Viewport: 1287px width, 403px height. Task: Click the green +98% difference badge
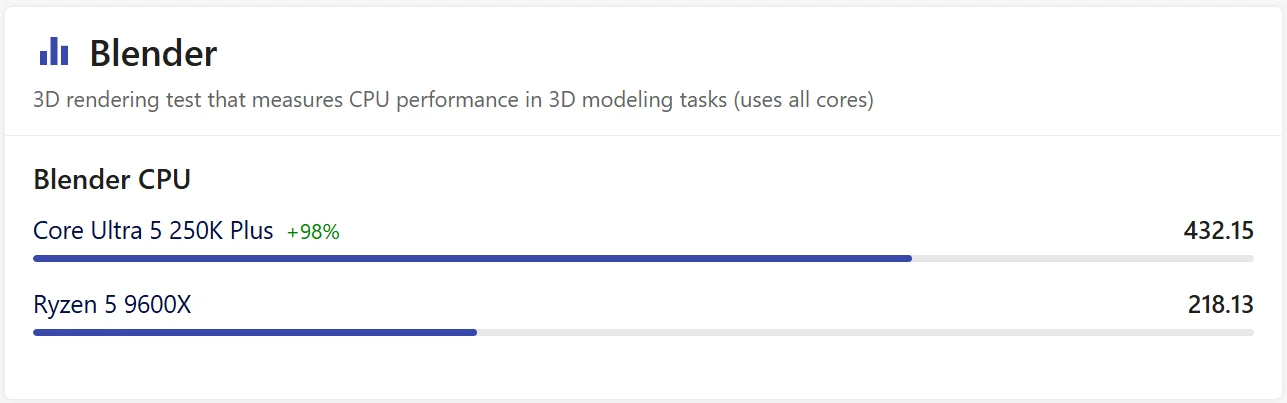[x=313, y=232]
